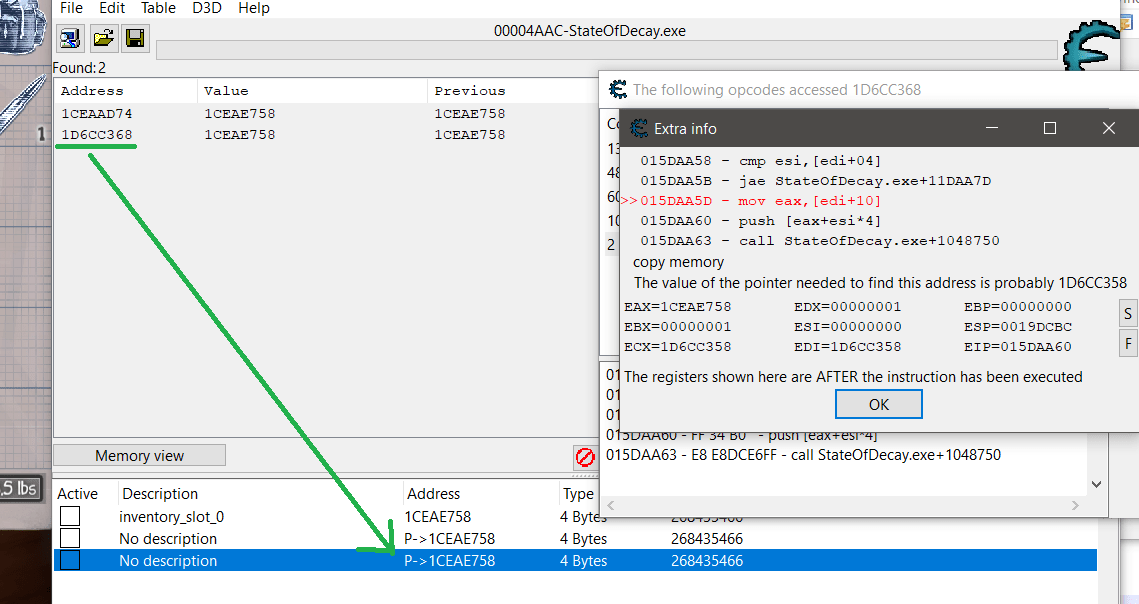The height and width of the screenshot is (604, 1139).
Task: Click the process title 00004AAC-StateOfDecay.exe
Action: [590, 31]
